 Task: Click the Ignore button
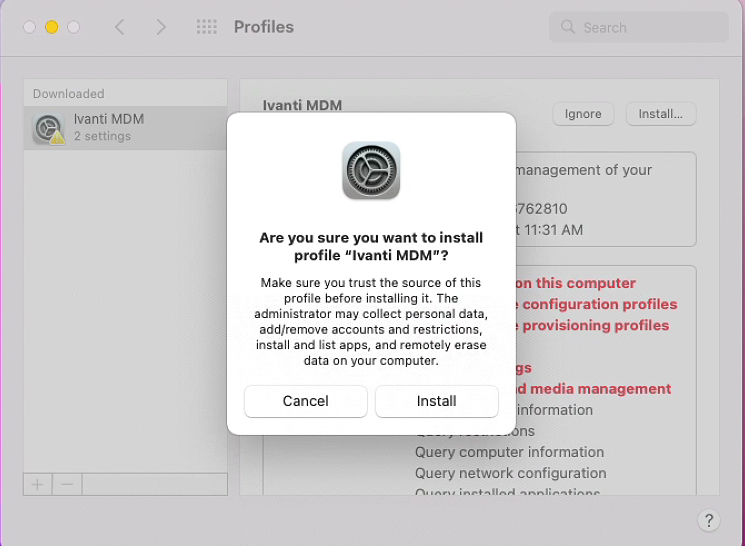(x=583, y=114)
